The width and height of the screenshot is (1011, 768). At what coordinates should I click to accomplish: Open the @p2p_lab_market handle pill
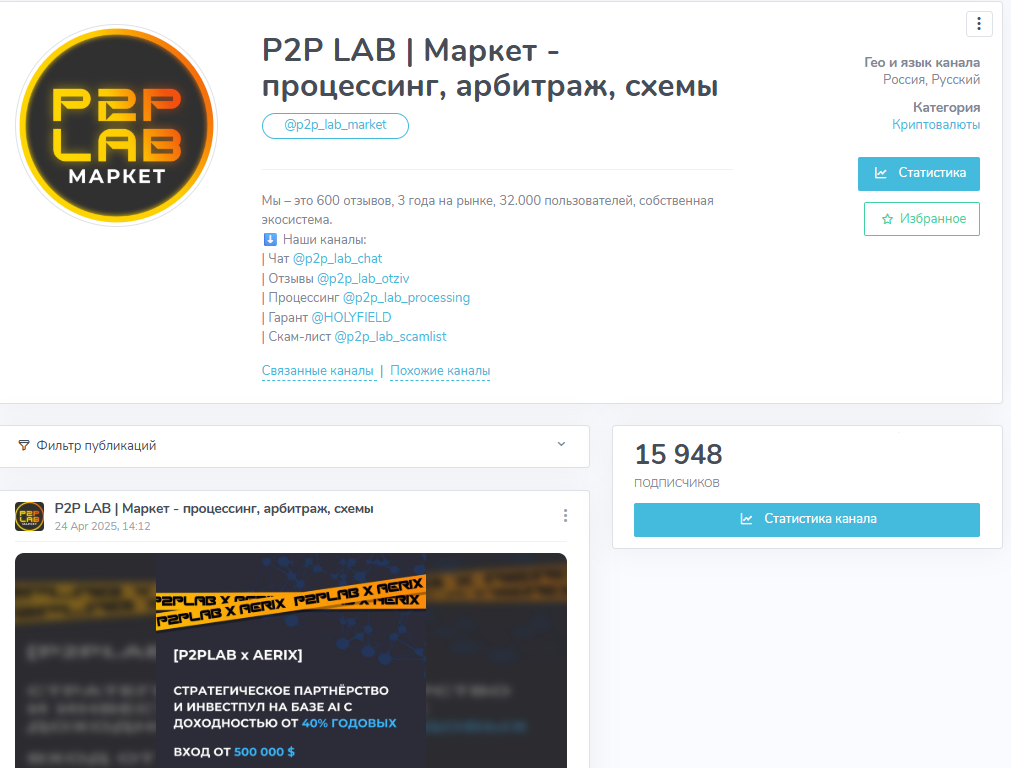(335, 126)
